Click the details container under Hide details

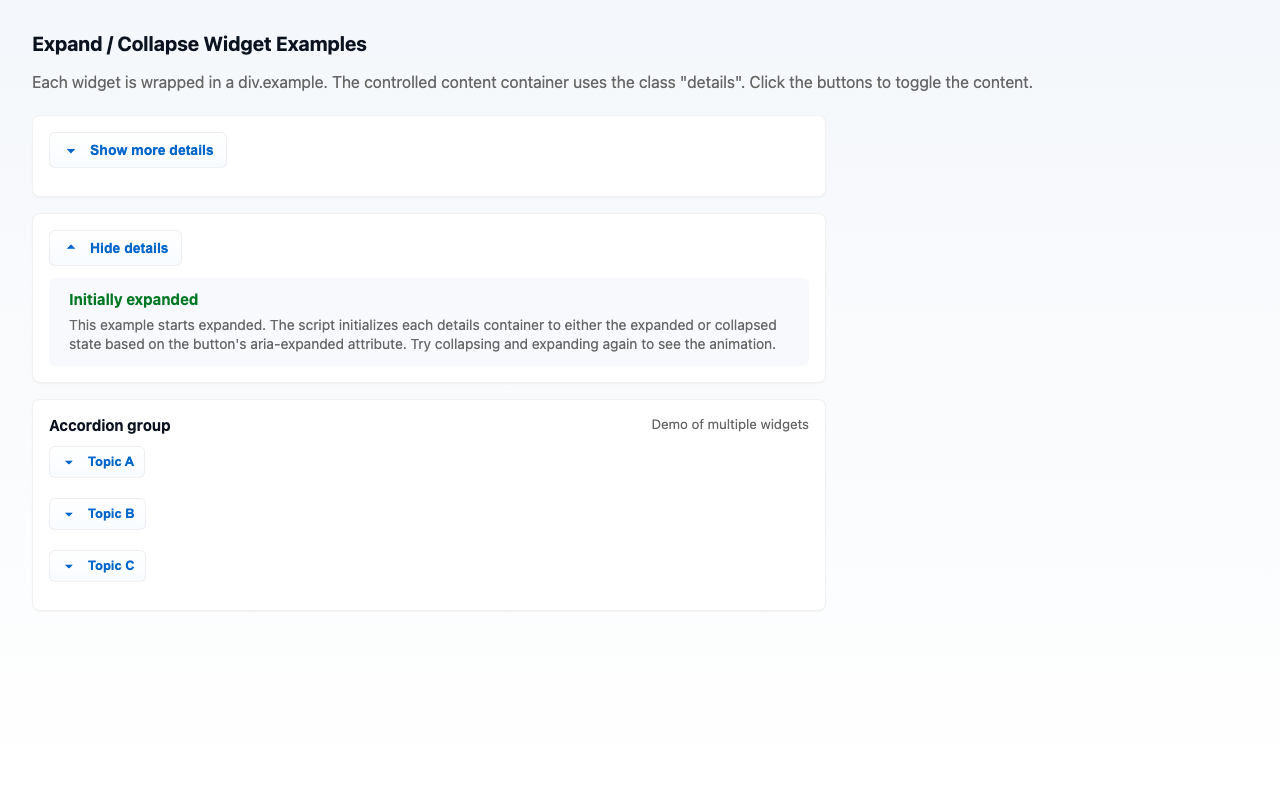click(x=428, y=321)
